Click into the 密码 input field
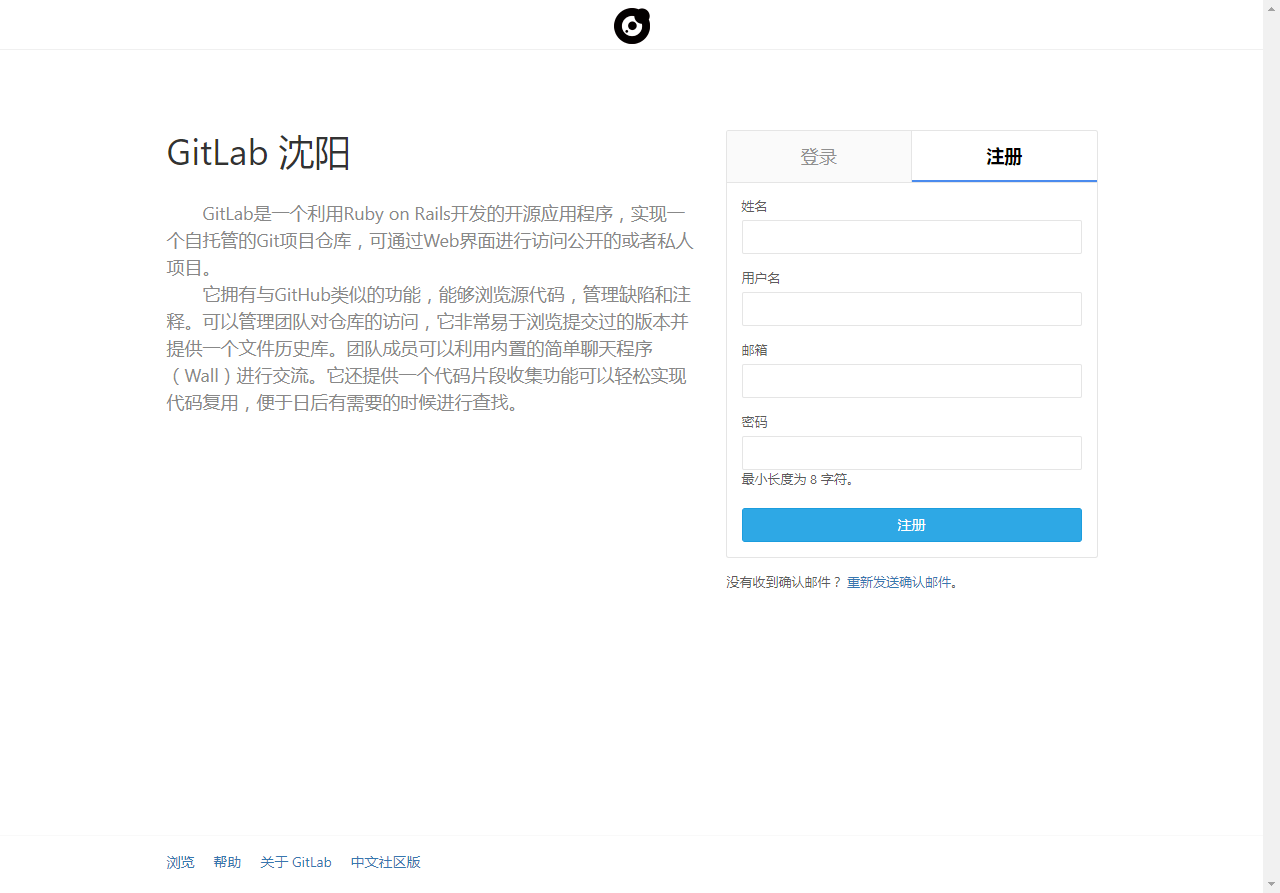1280x893 pixels. (912, 453)
